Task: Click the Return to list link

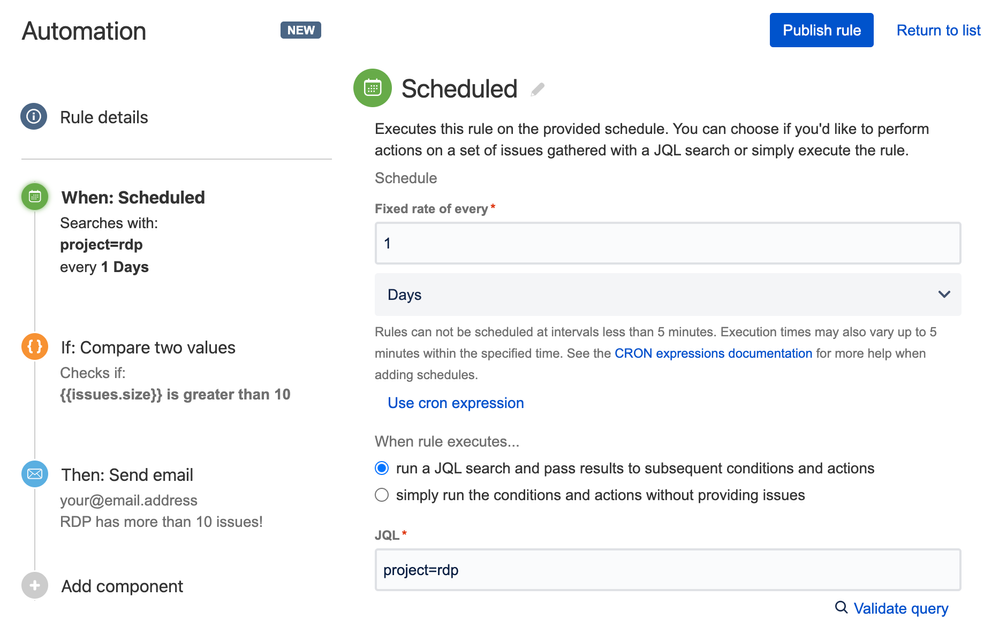Action: 938,30
